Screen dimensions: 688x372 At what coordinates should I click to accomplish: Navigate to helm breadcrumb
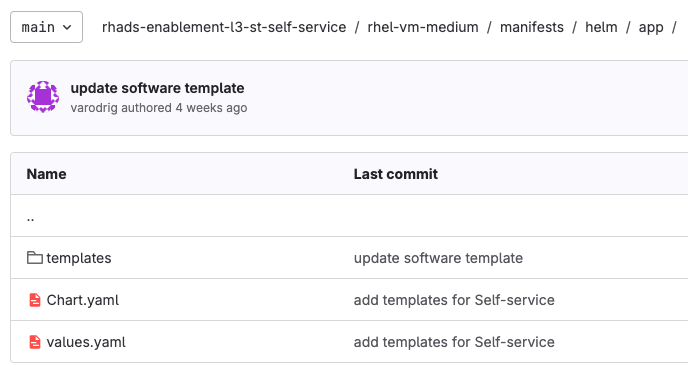601,27
